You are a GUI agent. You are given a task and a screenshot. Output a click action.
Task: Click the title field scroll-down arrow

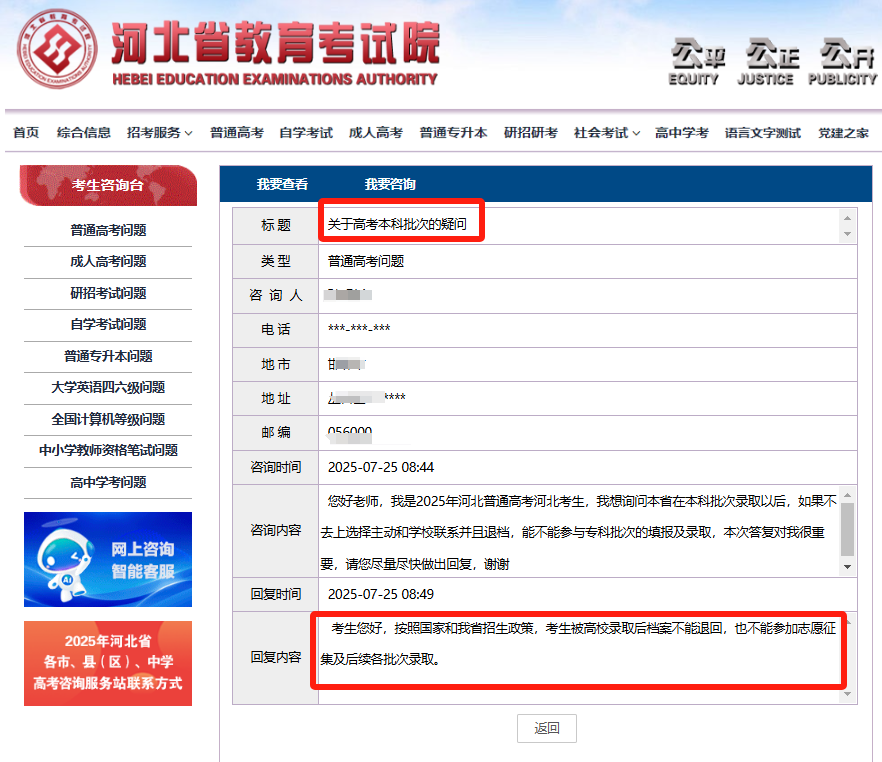coord(847,233)
